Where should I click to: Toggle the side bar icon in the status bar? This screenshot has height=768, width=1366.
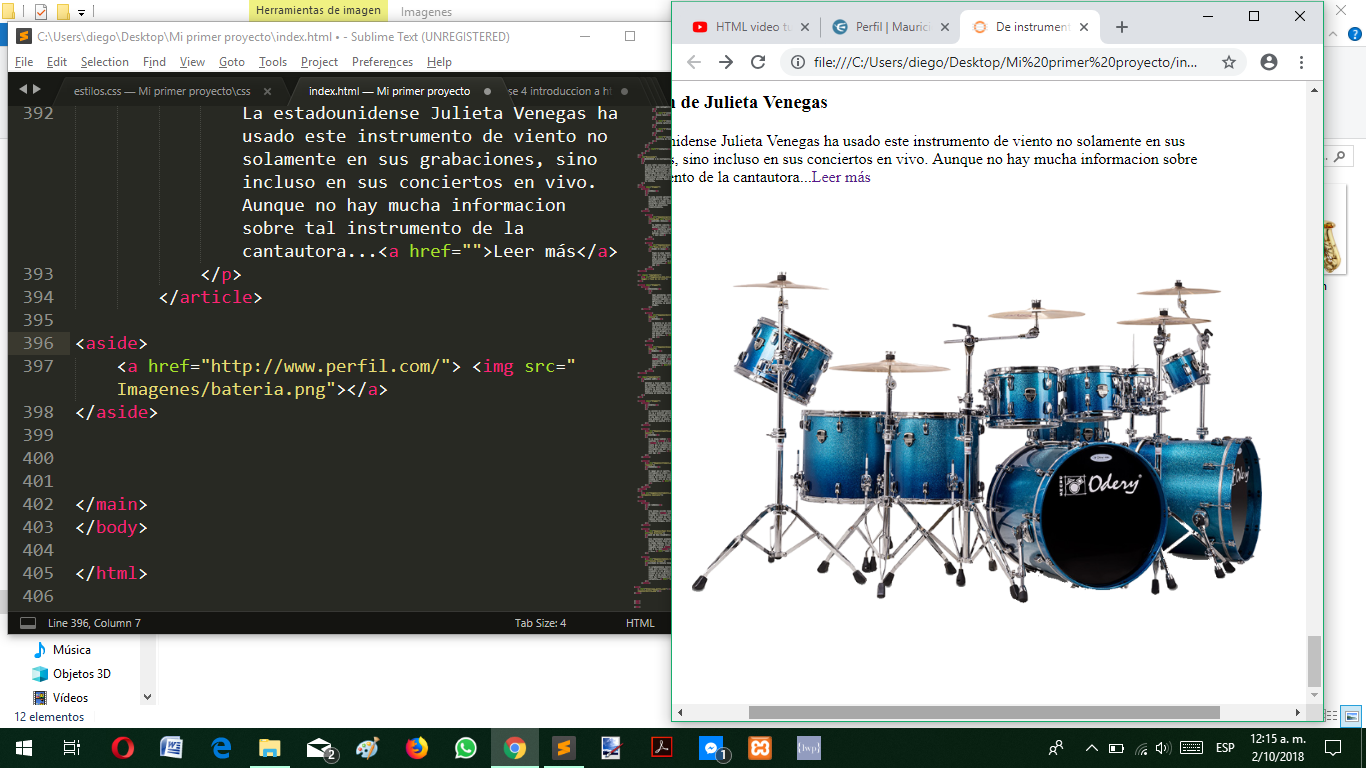click(28, 623)
